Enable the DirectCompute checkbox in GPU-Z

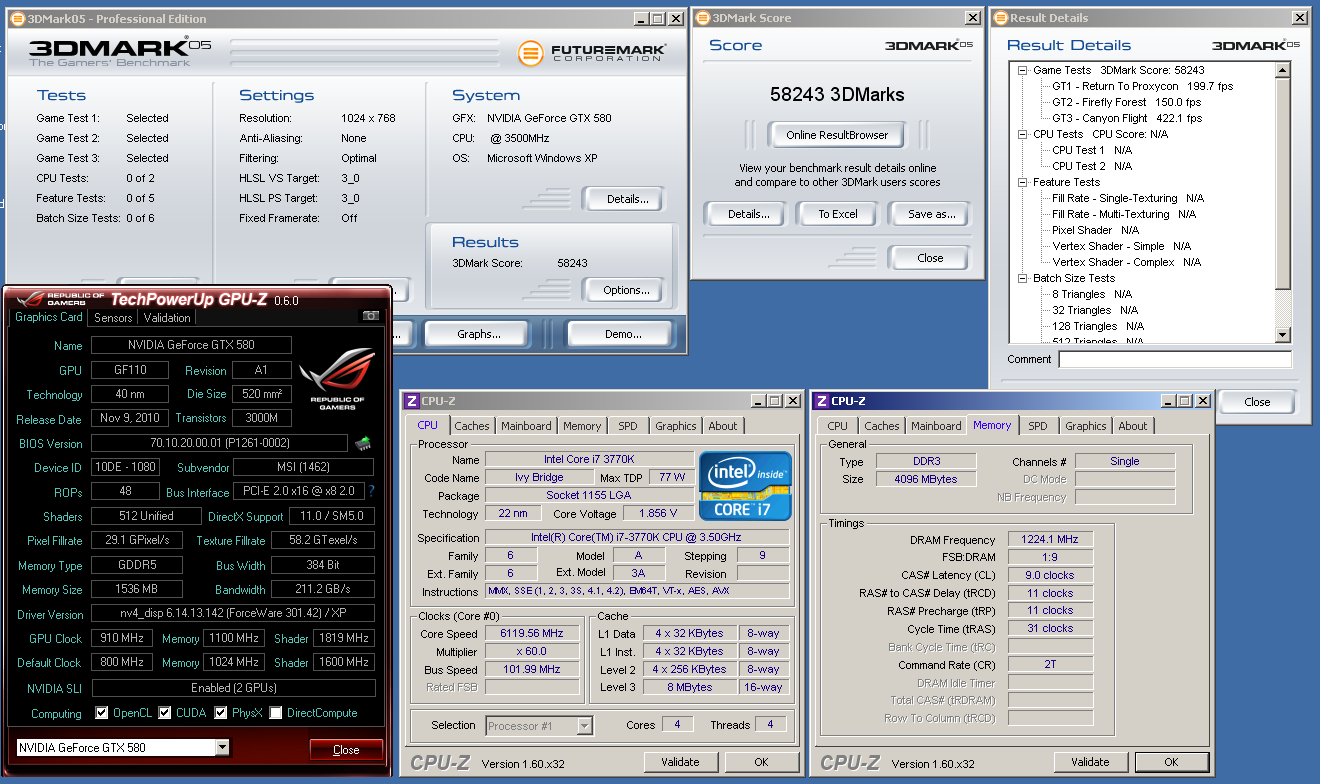point(275,713)
